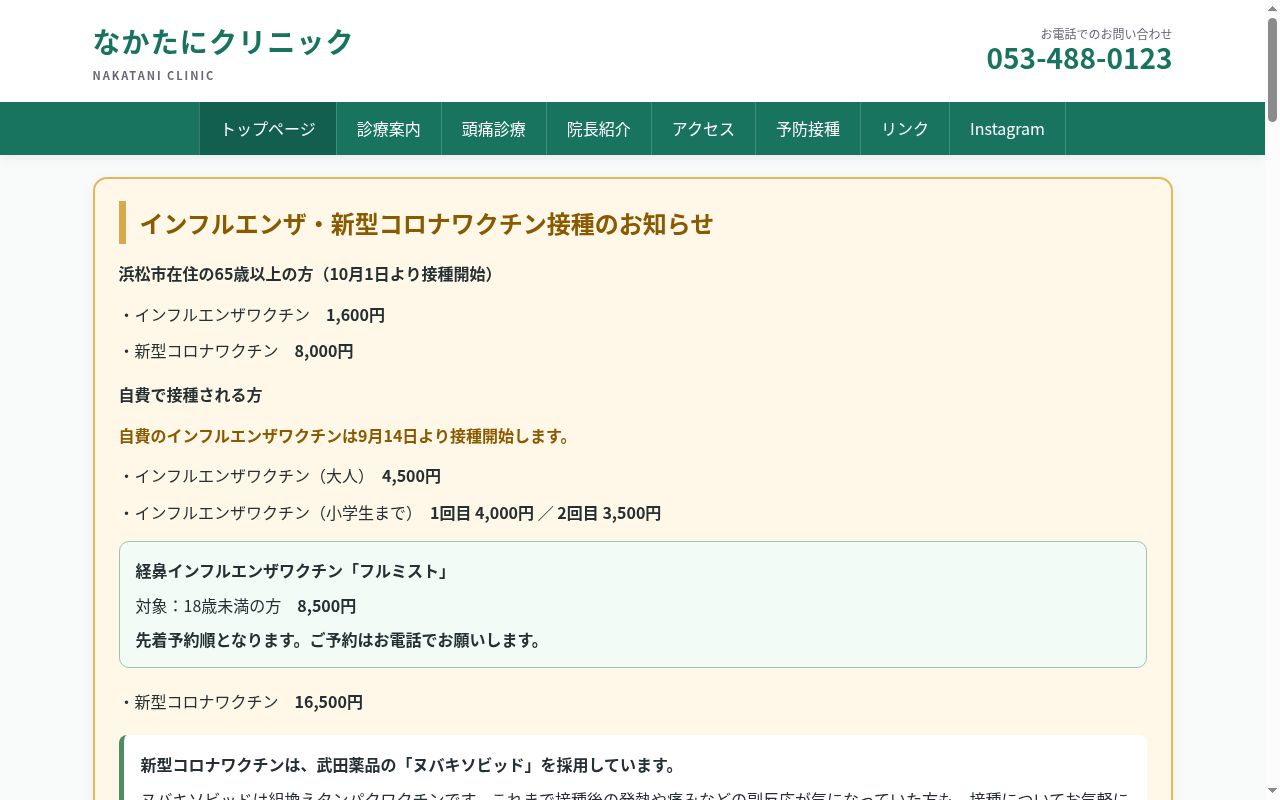Go to the リンク page

pyautogui.click(x=905, y=129)
